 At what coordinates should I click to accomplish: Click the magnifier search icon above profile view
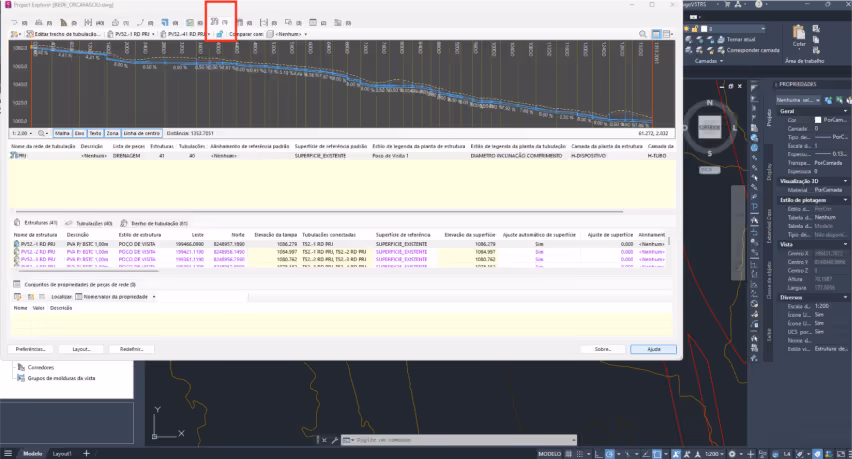(643, 34)
